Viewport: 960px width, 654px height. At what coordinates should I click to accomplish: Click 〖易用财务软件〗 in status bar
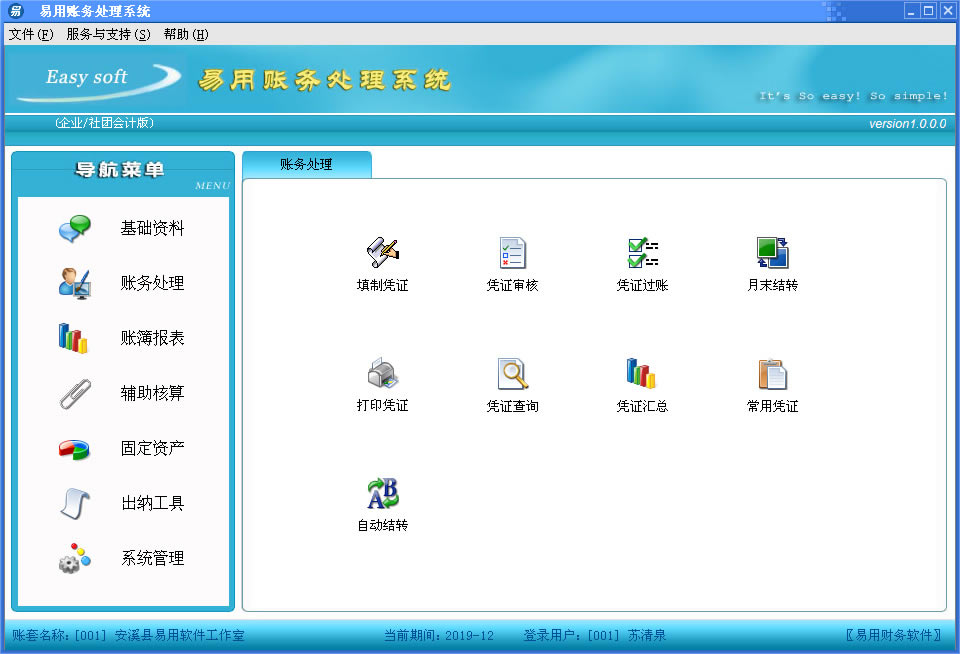tap(893, 635)
